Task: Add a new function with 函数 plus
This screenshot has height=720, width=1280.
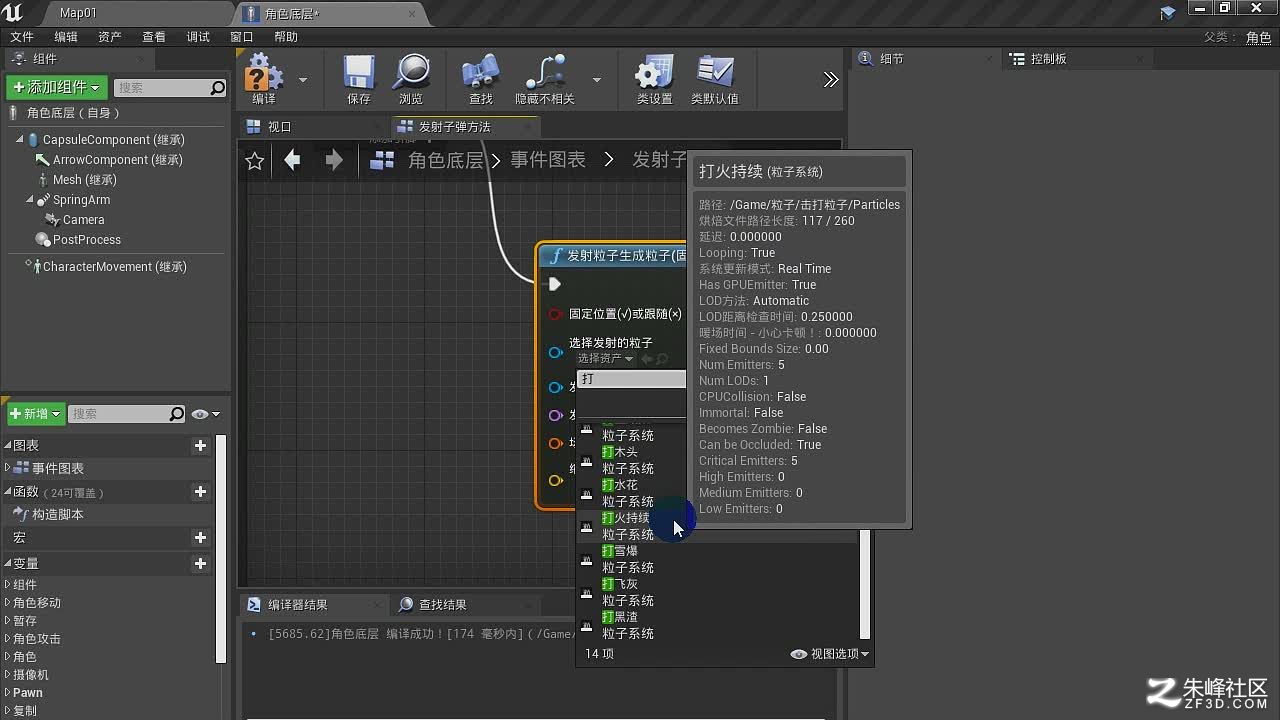Action: 200,491
